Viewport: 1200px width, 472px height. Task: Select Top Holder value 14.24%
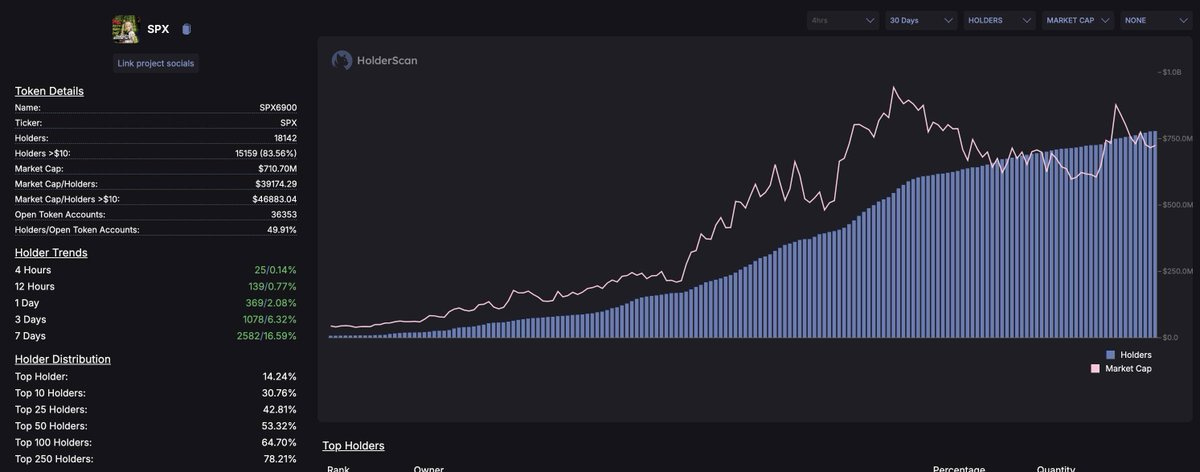pyautogui.click(x=279, y=377)
